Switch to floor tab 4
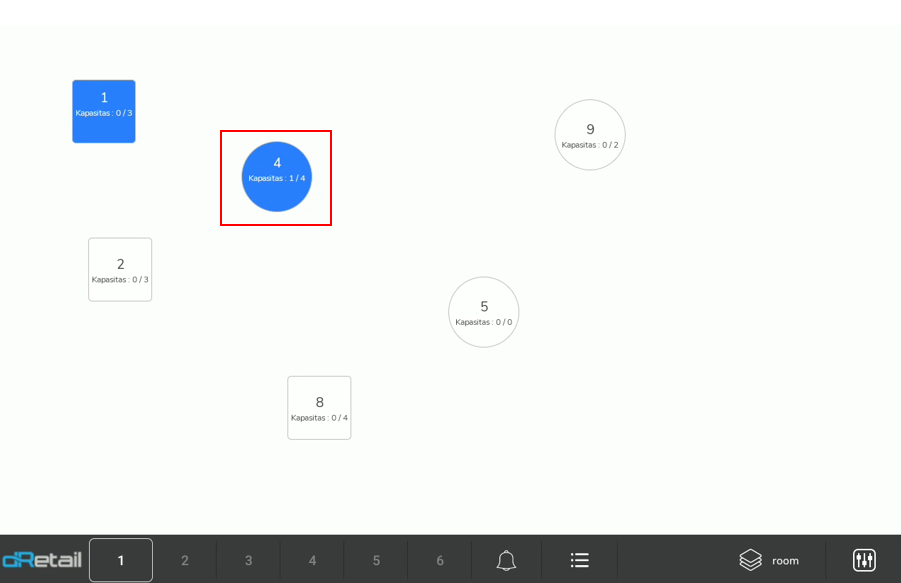 coord(312,560)
